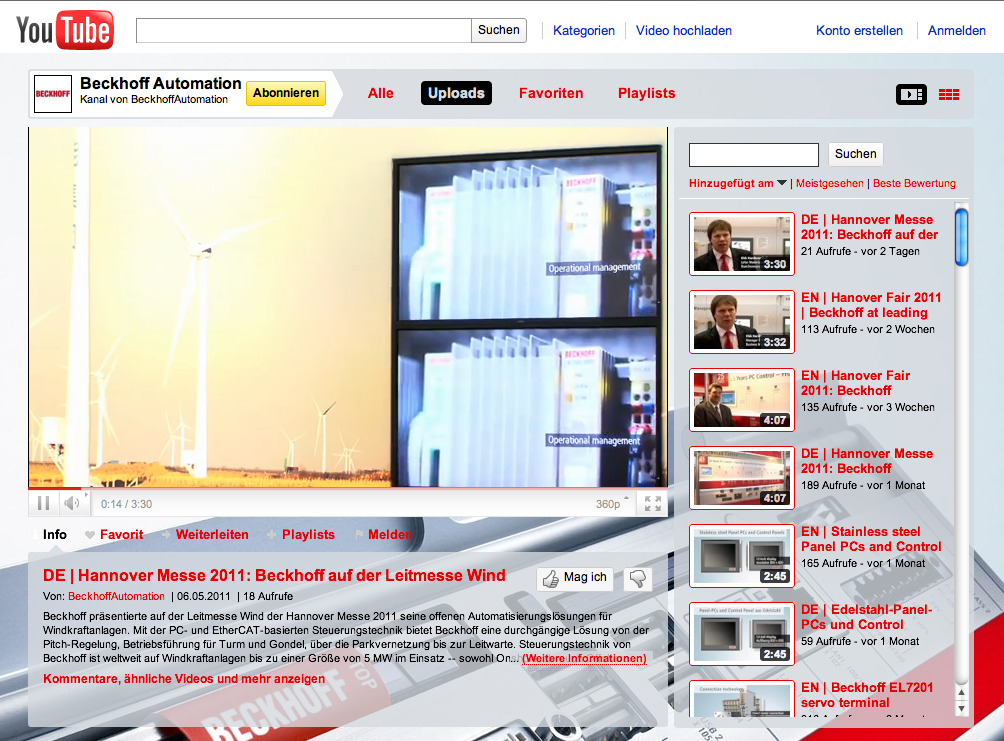Subscribe with the Abonnieren button
This screenshot has height=741, width=1004.
(x=286, y=93)
